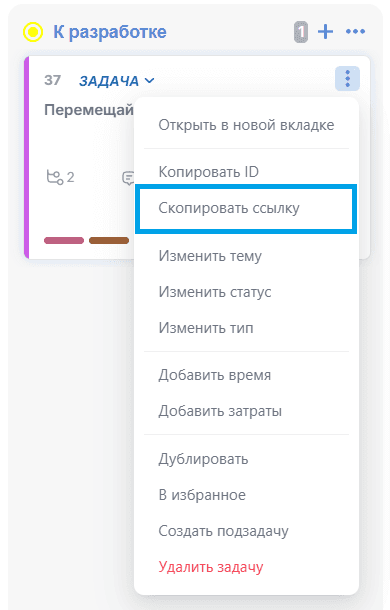The image size is (390, 610).
Task: Click the red Удалить задачу option
Action: coord(211,567)
